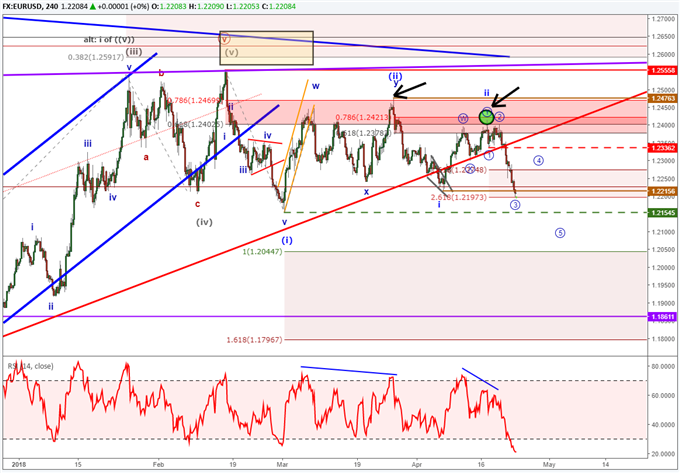This screenshot has height=473, width=680.
Task: Click the circled 4 wave label
Action: point(538,160)
